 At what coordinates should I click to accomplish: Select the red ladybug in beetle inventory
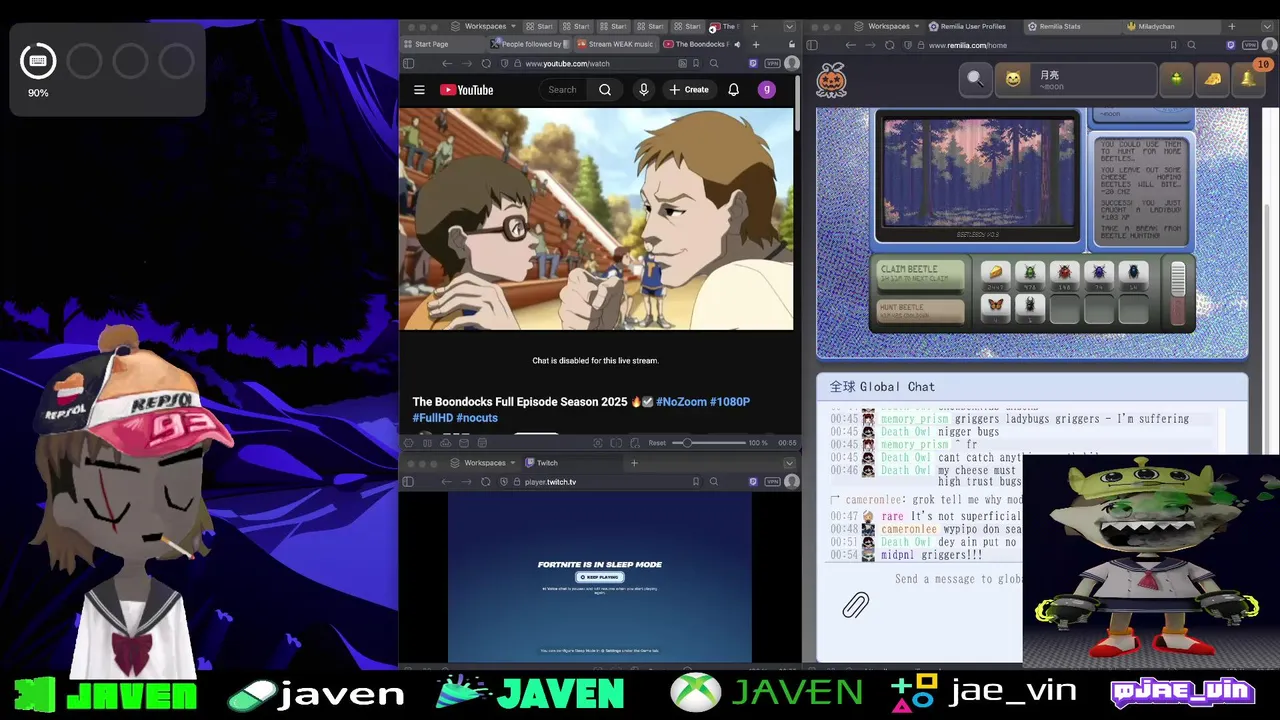tap(1064, 275)
